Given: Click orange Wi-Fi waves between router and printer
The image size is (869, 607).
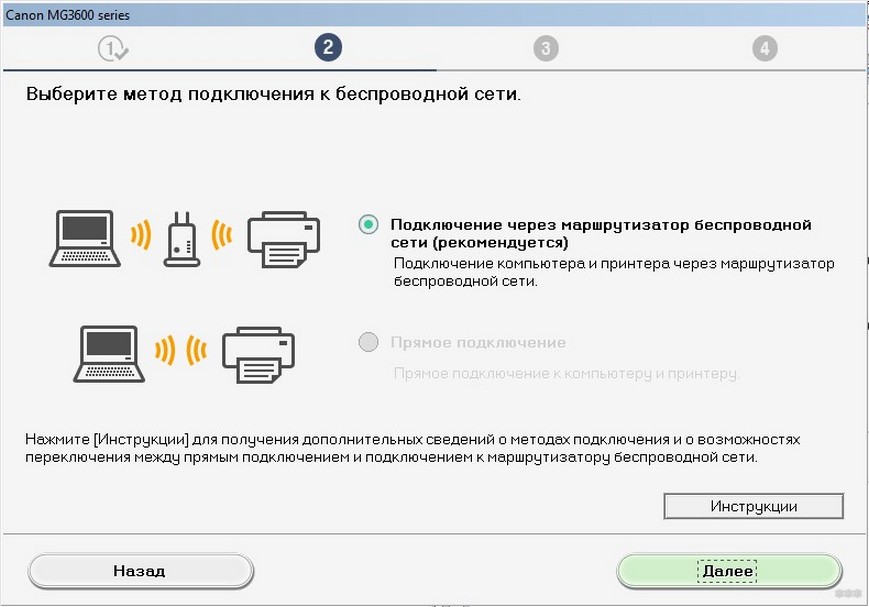Looking at the screenshot, I should click(x=222, y=238).
